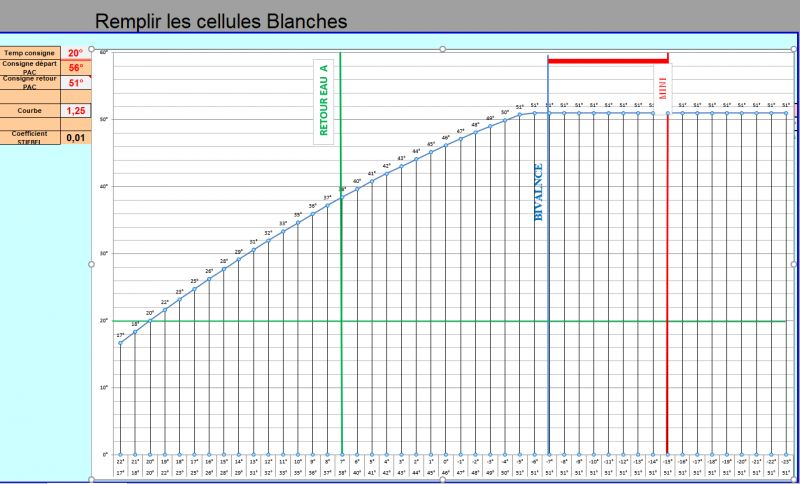
Task: Click the Courbe value cell 1,25
Action: [75, 111]
